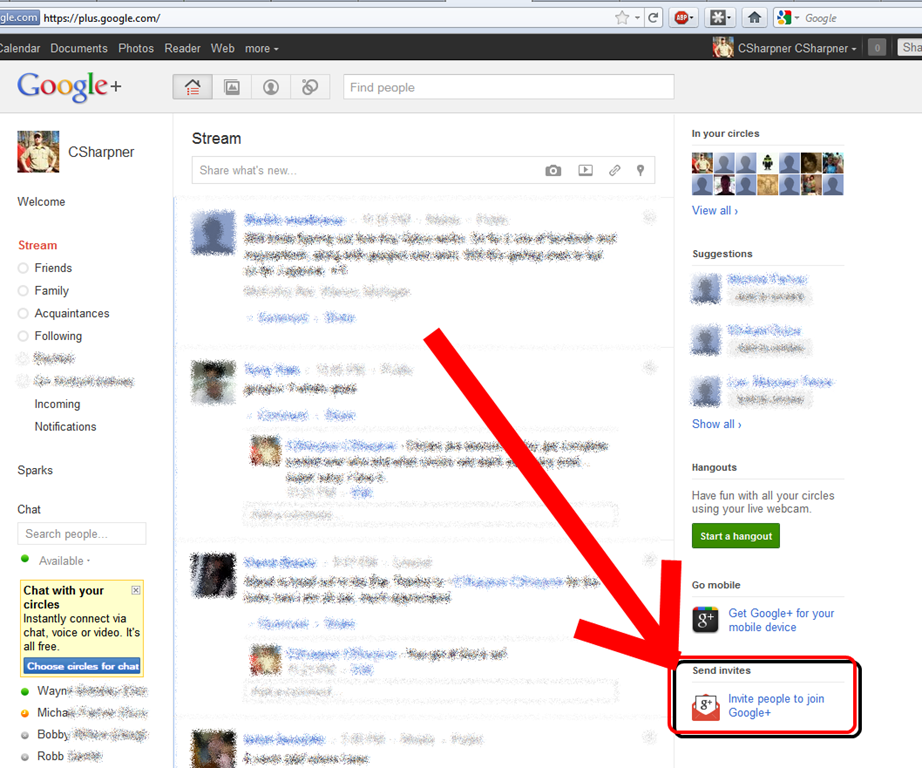This screenshot has height=768, width=922.
Task: Open Incoming in the left sidebar
Action: 57,404
